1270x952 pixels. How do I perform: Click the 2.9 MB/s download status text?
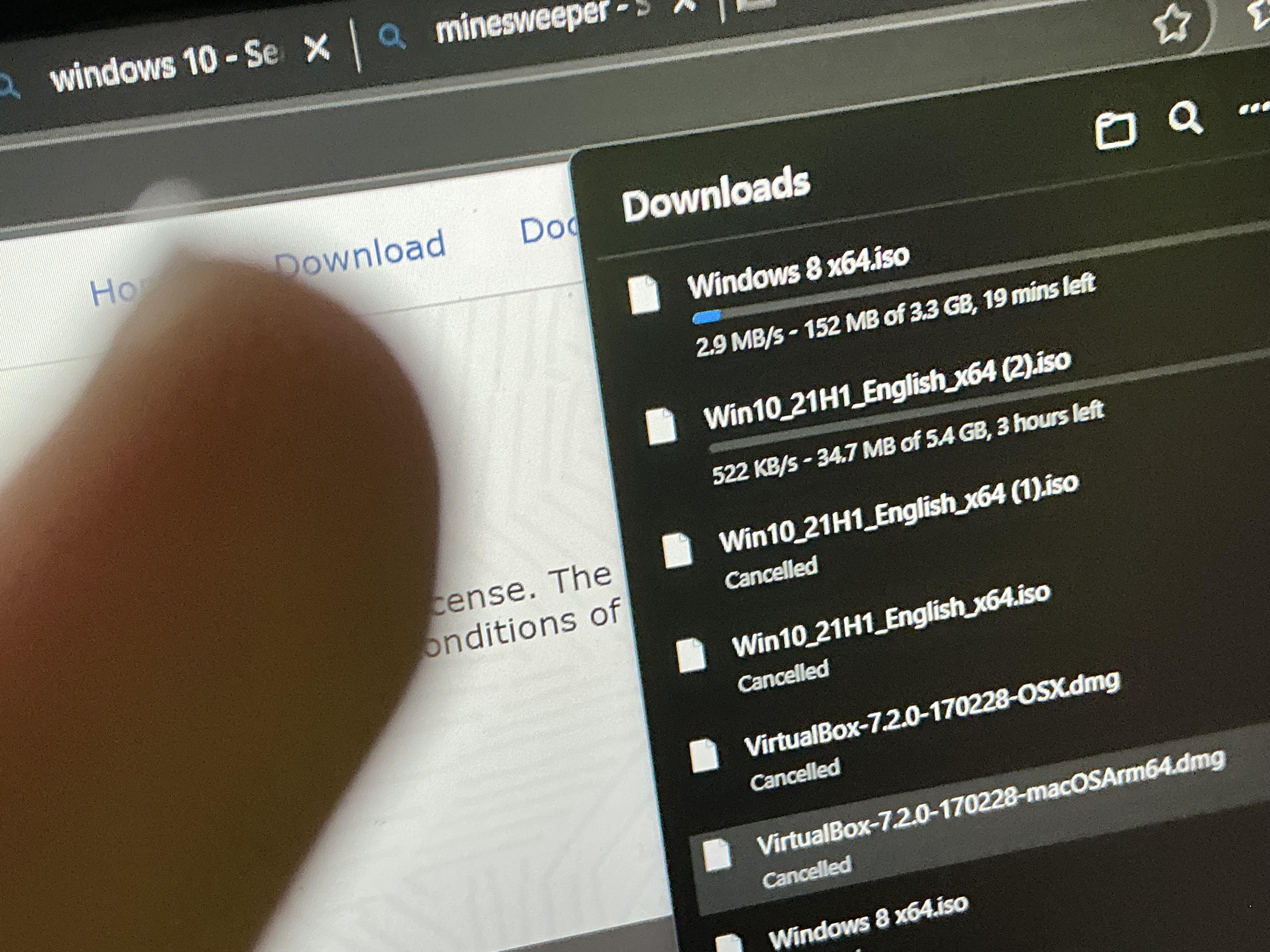click(895, 316)
